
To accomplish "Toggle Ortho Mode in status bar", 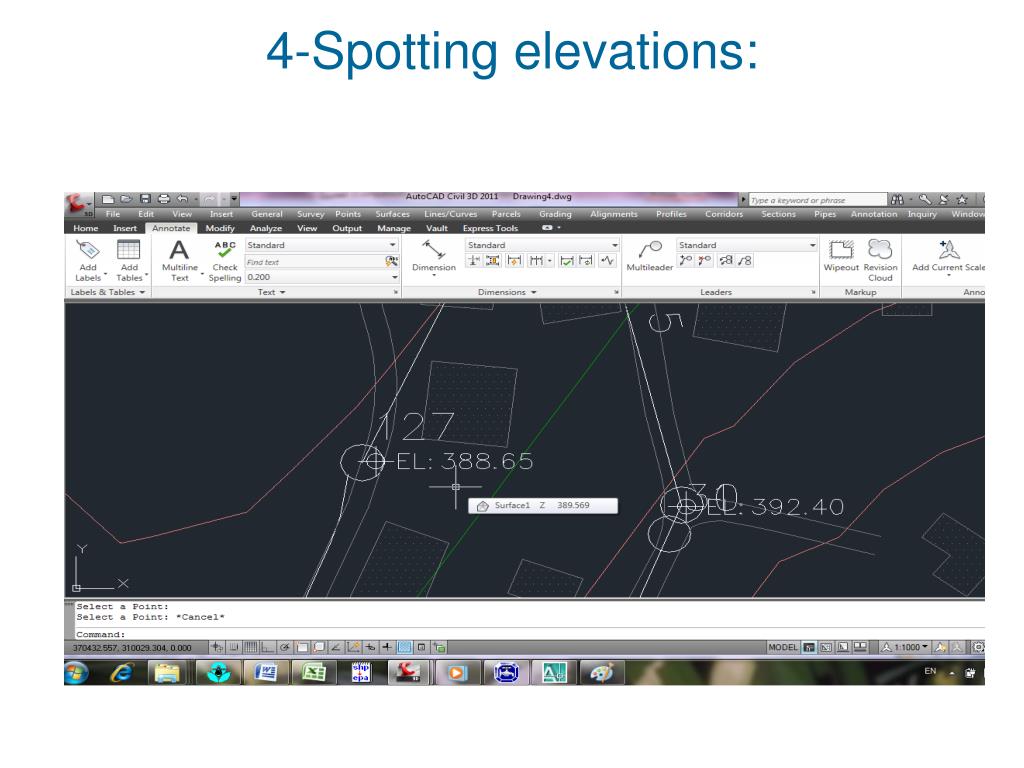I will [267, 647].
